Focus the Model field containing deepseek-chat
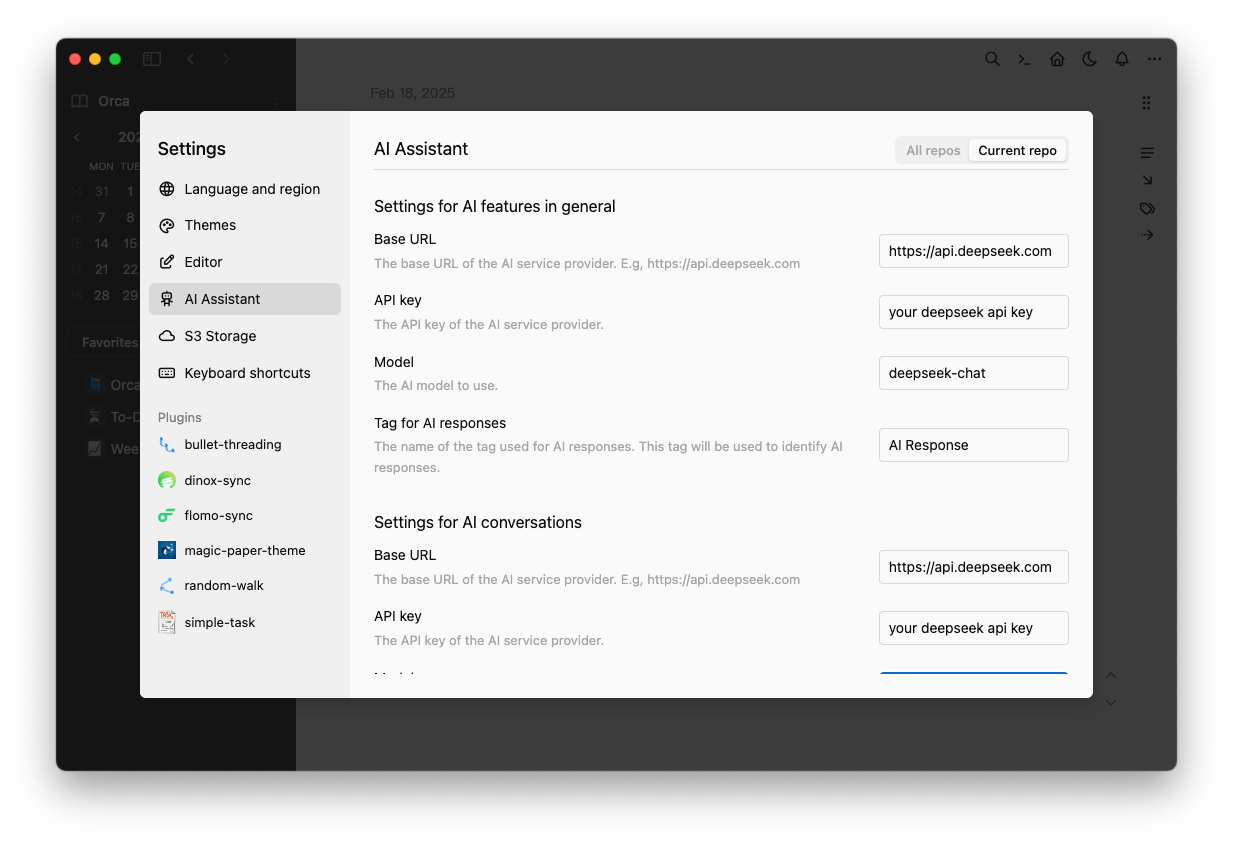 coord(974,373)
